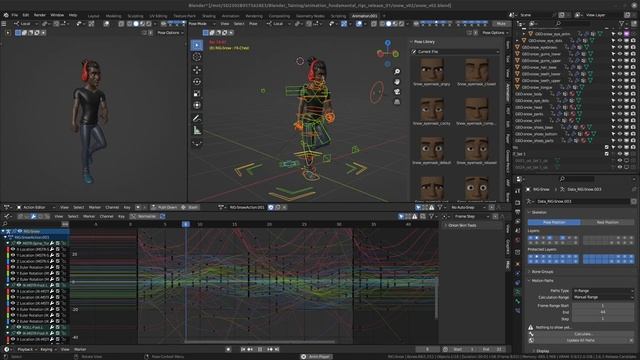Click the zoom magnifier viewport gizmo
This screenshot has width=640, height=360.
point(397,72)
